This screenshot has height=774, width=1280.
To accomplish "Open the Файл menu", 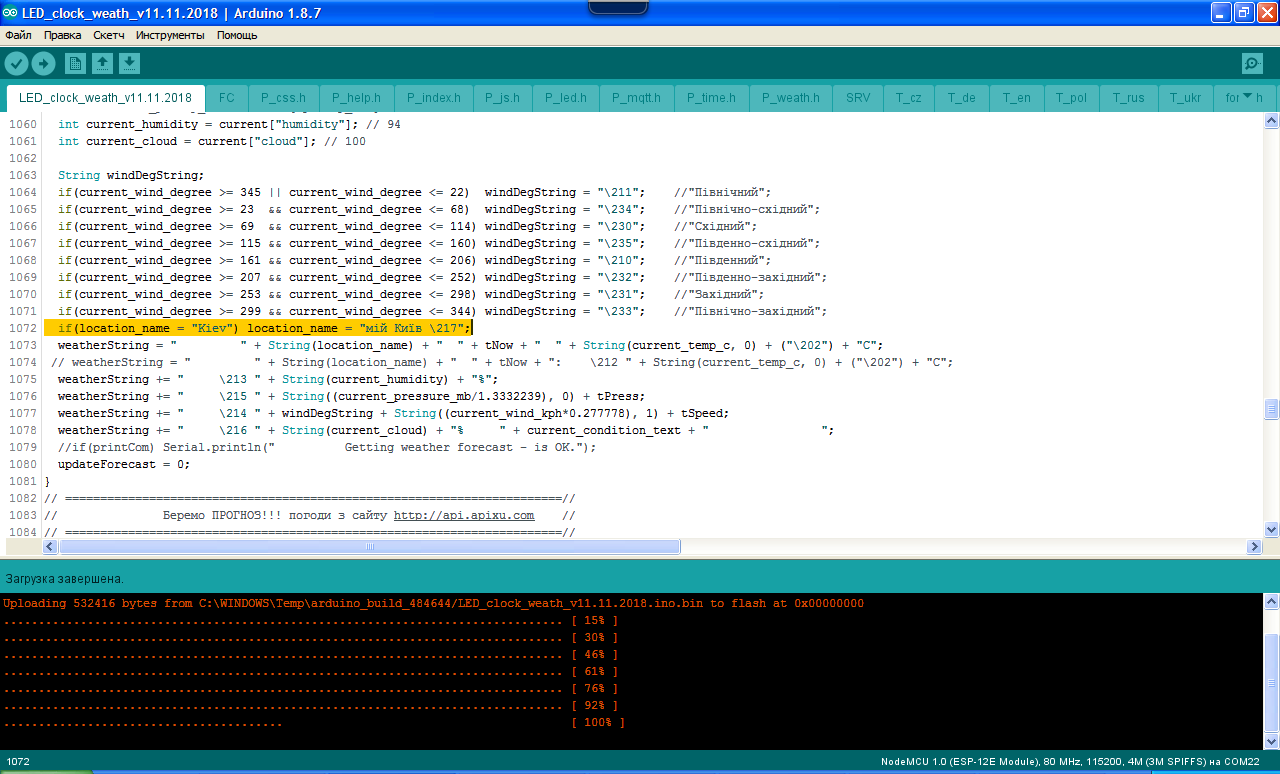I will coord(18,35).
